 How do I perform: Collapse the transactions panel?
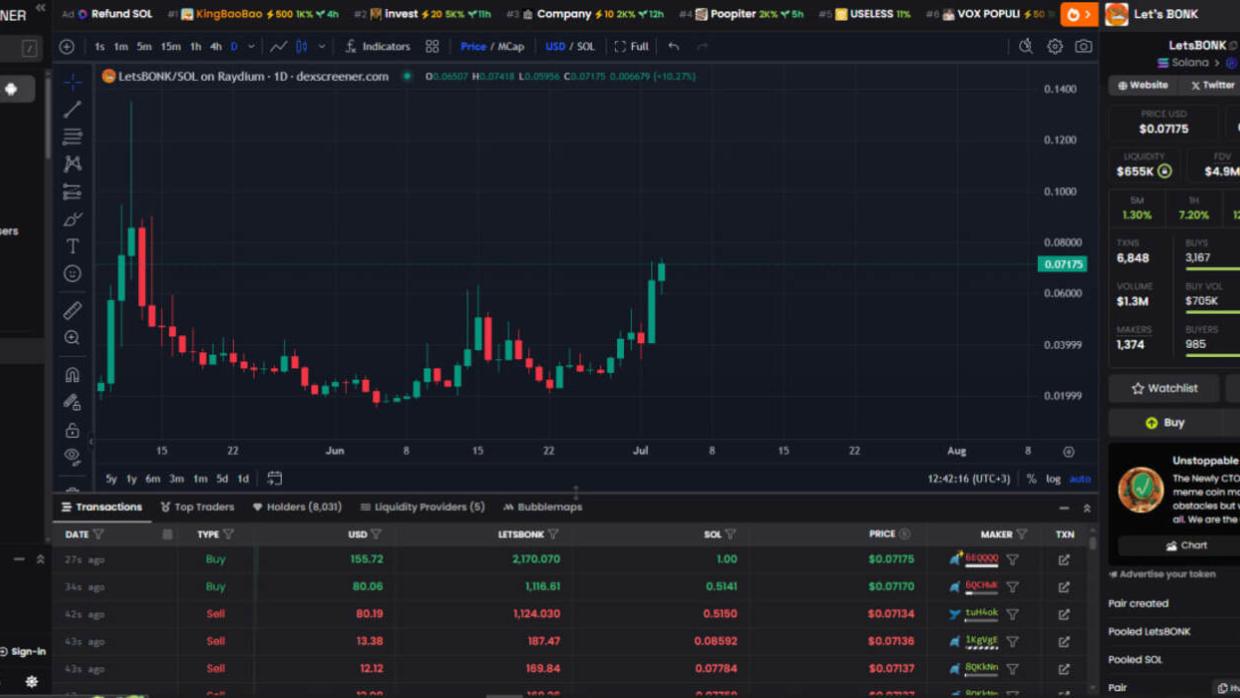[x=1064, y=508]
